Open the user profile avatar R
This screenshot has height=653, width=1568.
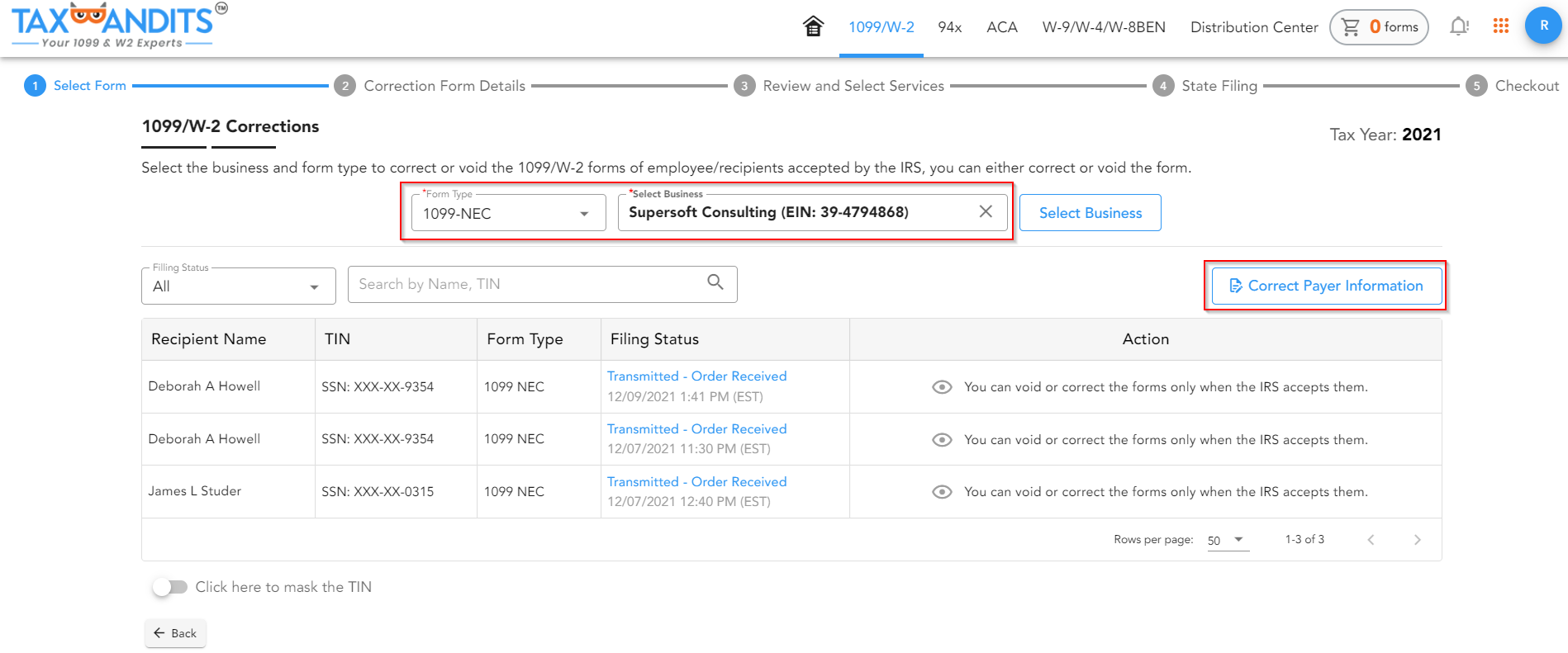1543,26
